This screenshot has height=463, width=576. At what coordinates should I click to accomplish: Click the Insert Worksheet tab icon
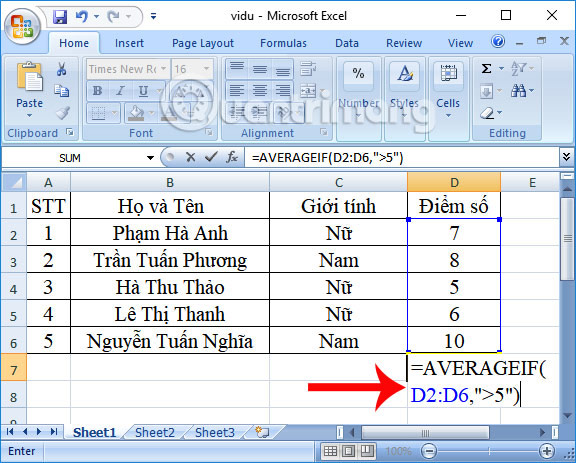pos(262,433)
